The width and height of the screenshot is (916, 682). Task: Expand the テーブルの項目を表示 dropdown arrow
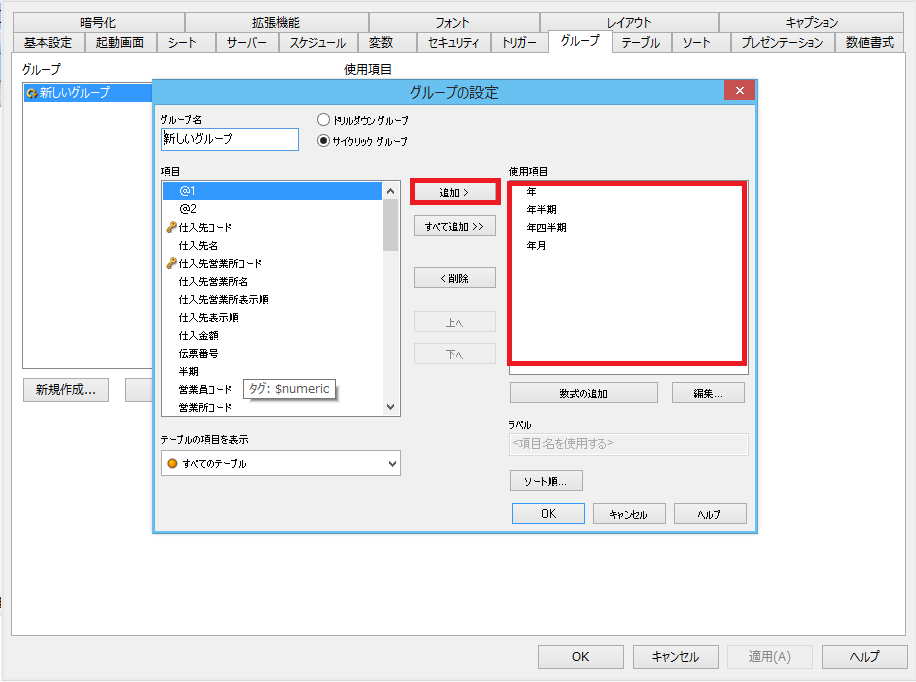tap(390, 464)
